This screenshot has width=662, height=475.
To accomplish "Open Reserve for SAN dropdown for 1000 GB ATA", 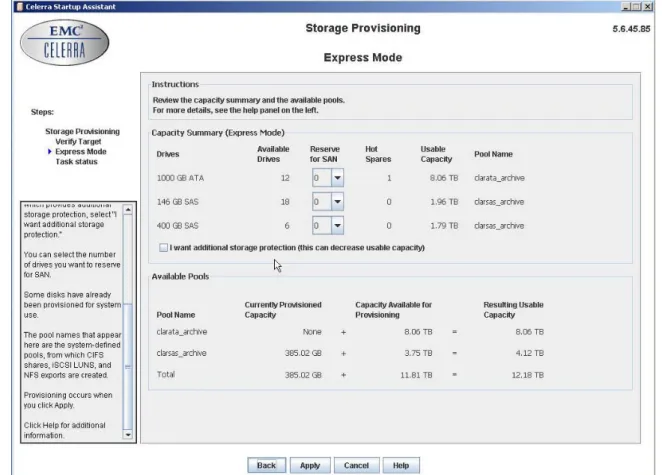I will coord(337,178).
